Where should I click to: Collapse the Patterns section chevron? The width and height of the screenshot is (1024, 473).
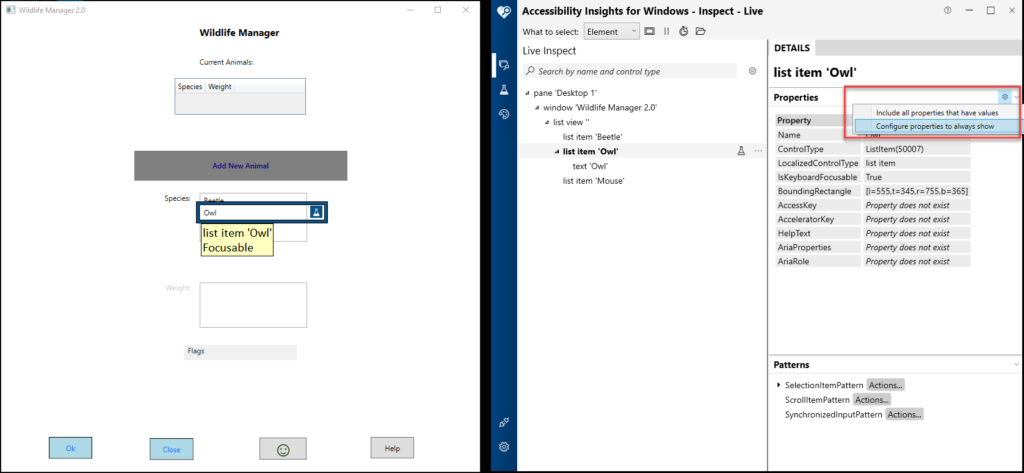1016,365
